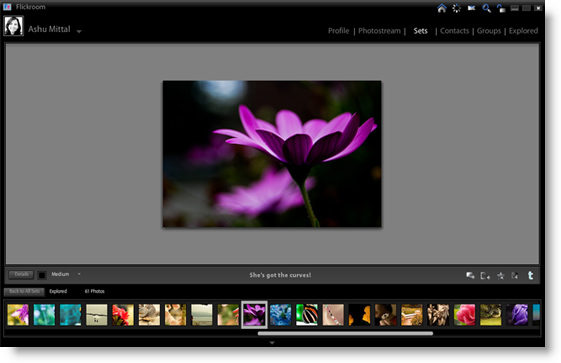Click the black background color swatch
The width and height of the screenshot is (561, 363).
click(x=42, y=275)
